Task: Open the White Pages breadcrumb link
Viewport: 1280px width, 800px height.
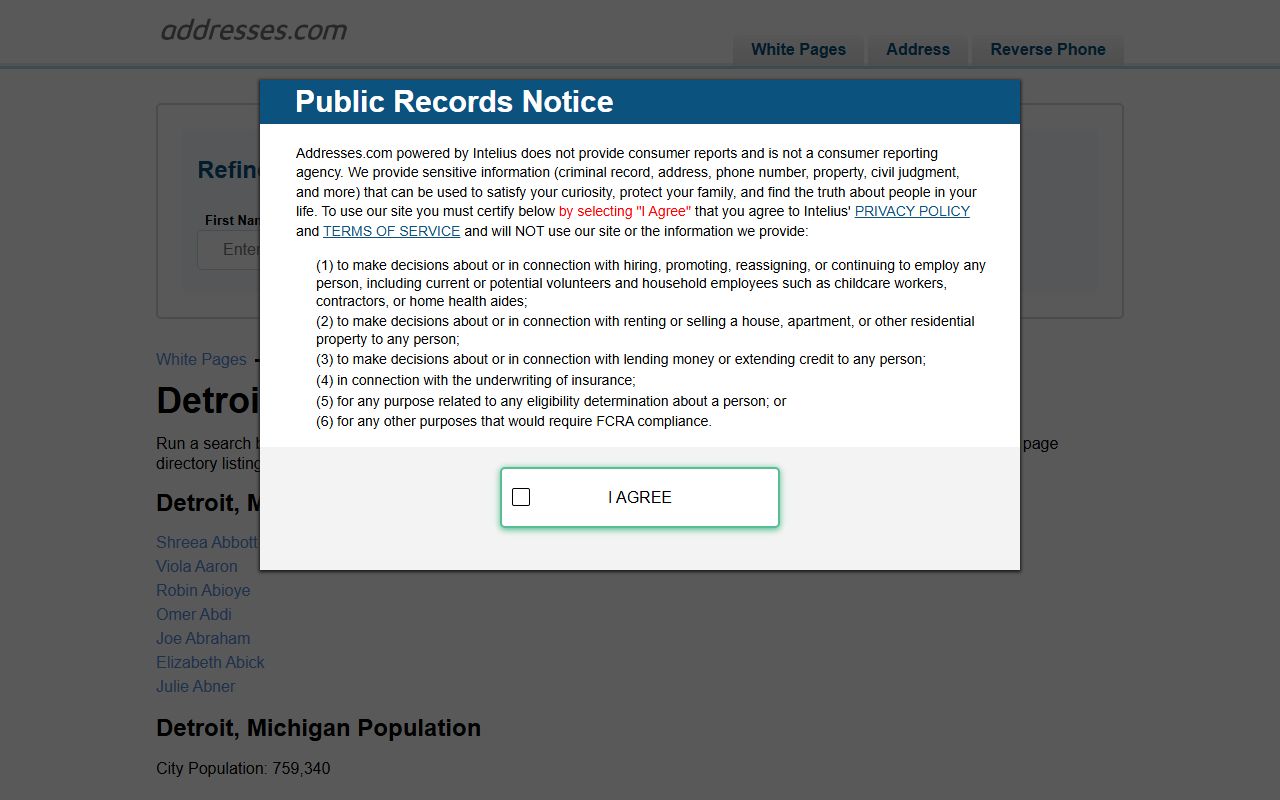Action: pyautogui.click(x=201, y=359)
